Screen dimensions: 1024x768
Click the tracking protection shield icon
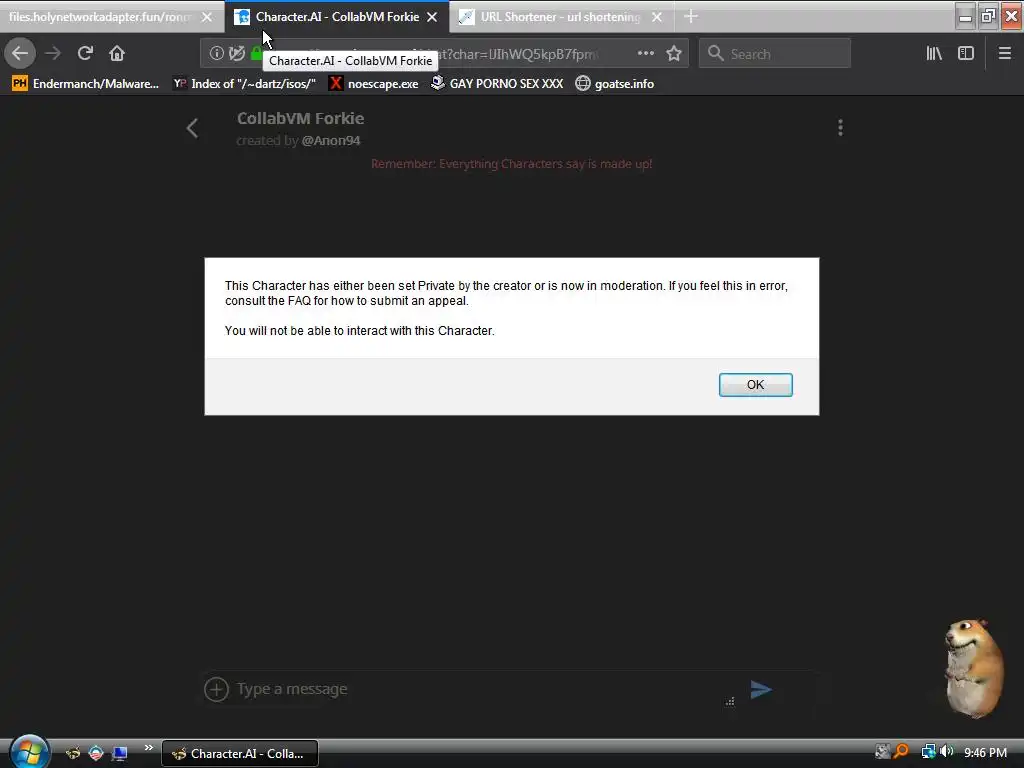[x=236, y=54]
